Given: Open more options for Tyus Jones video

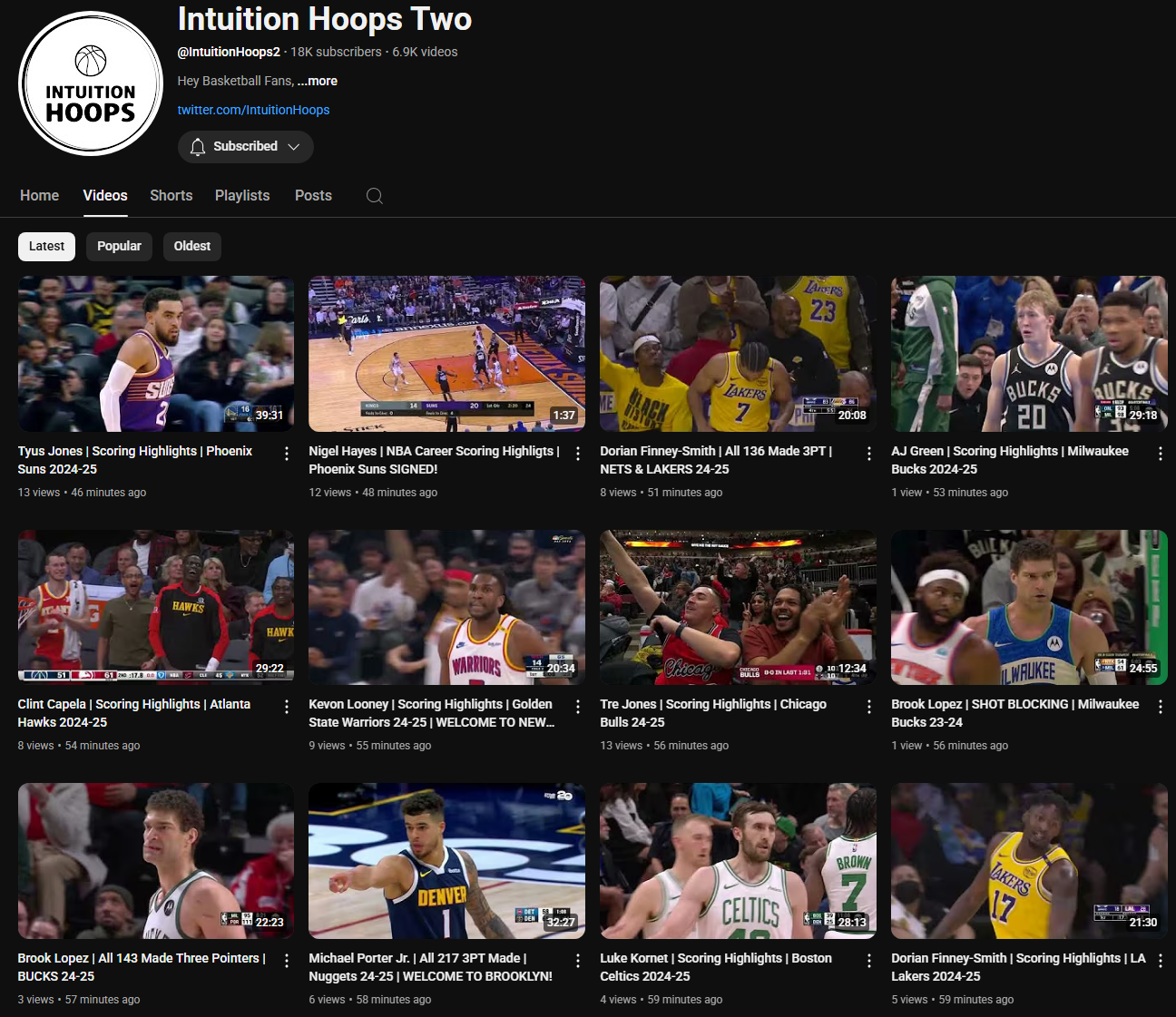Looking at the screenshot, I should (287, 454).
